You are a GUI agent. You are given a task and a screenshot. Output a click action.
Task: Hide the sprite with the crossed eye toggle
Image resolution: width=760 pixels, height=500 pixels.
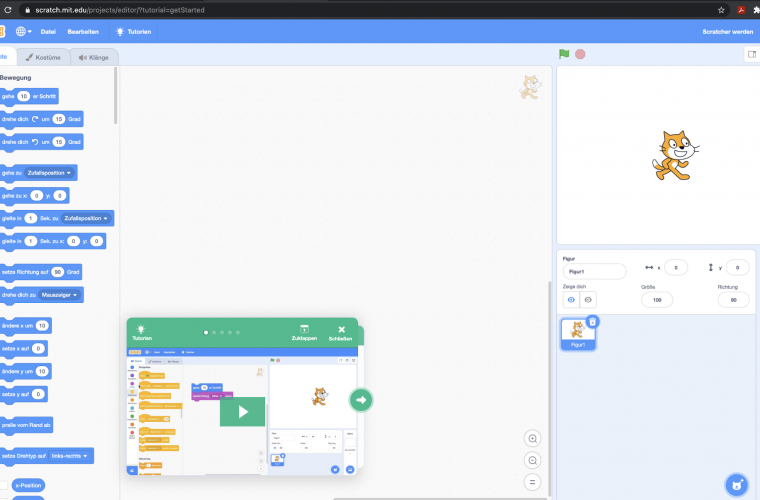click(x=588, y=299)
